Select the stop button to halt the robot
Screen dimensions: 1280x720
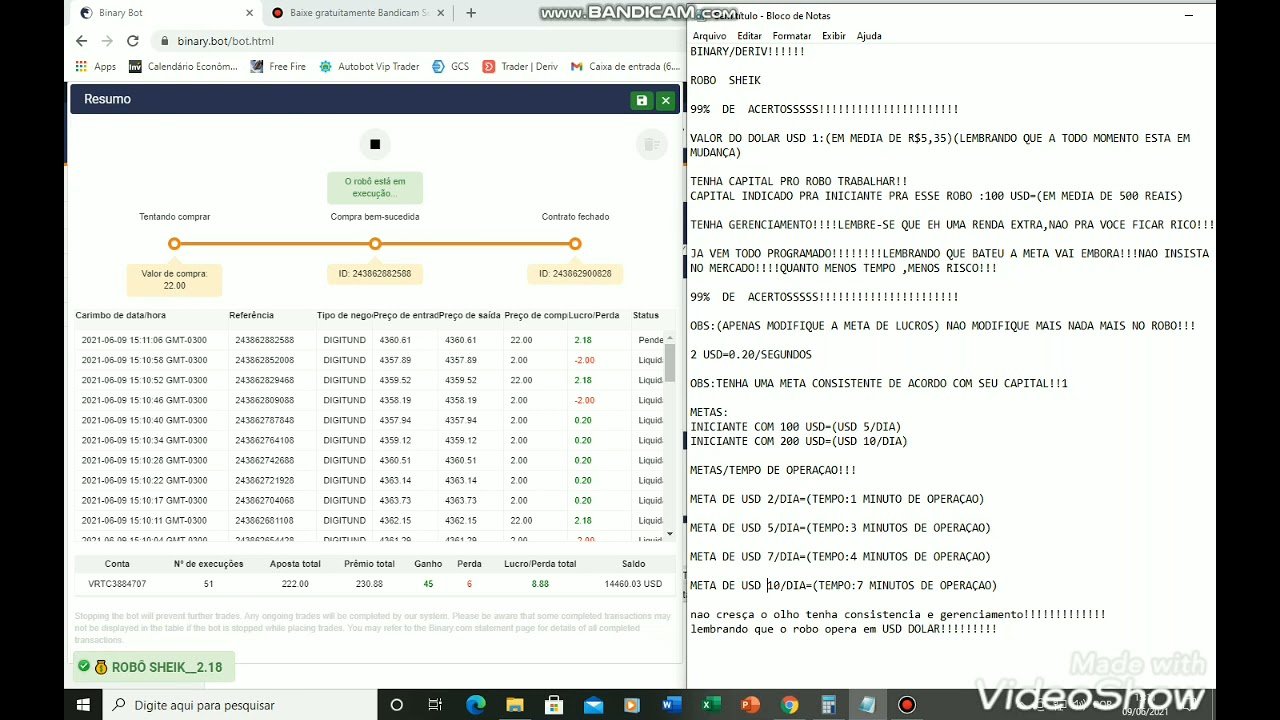point(374,144)
